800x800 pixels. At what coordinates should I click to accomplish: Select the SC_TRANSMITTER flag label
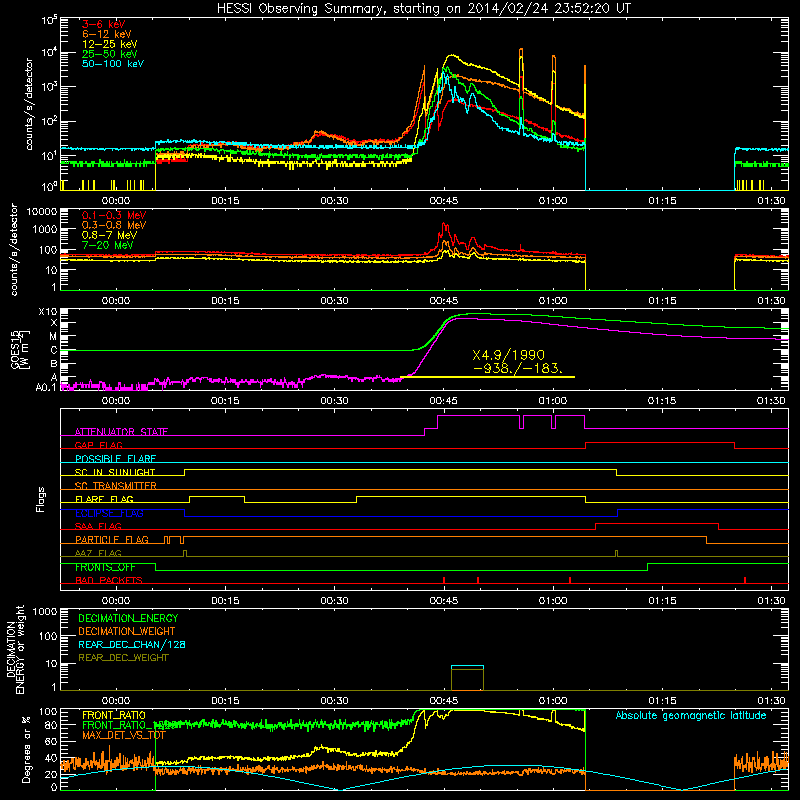pyautogui.click(x=116, y=486)
